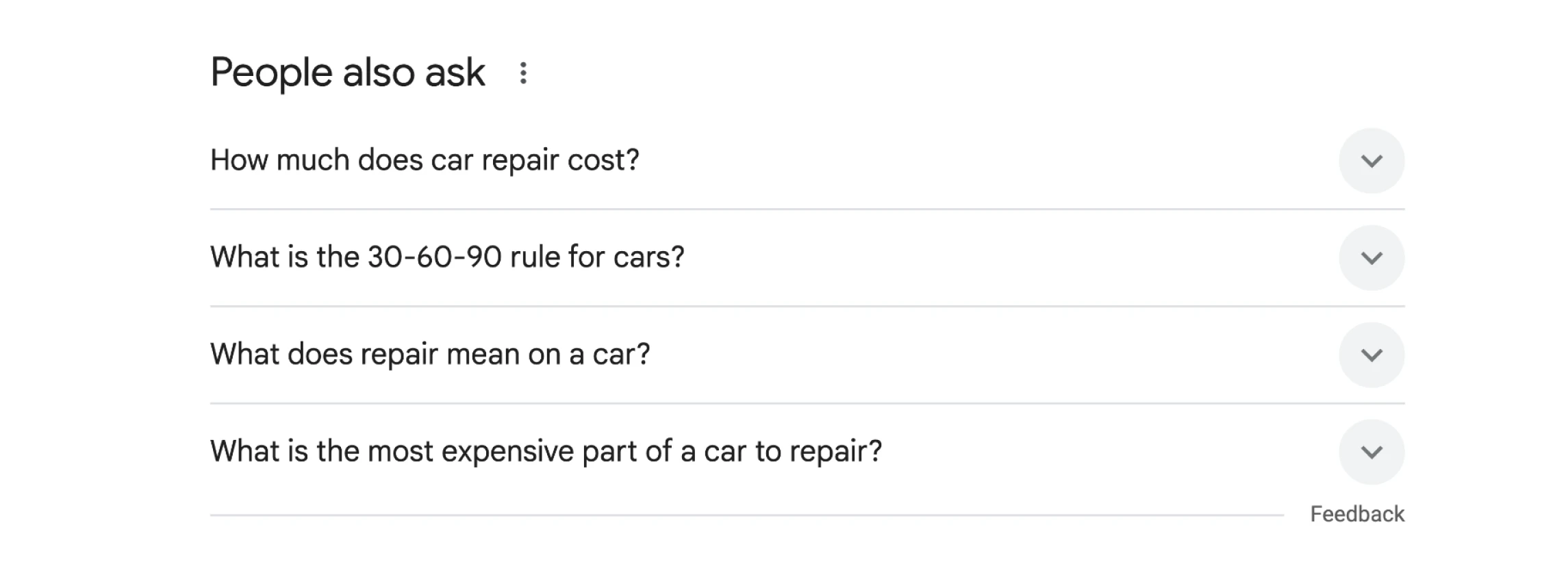The image size is (1568, 583).
Task: Select the 30-60-90 rule question text
Action: click(447, 258)
